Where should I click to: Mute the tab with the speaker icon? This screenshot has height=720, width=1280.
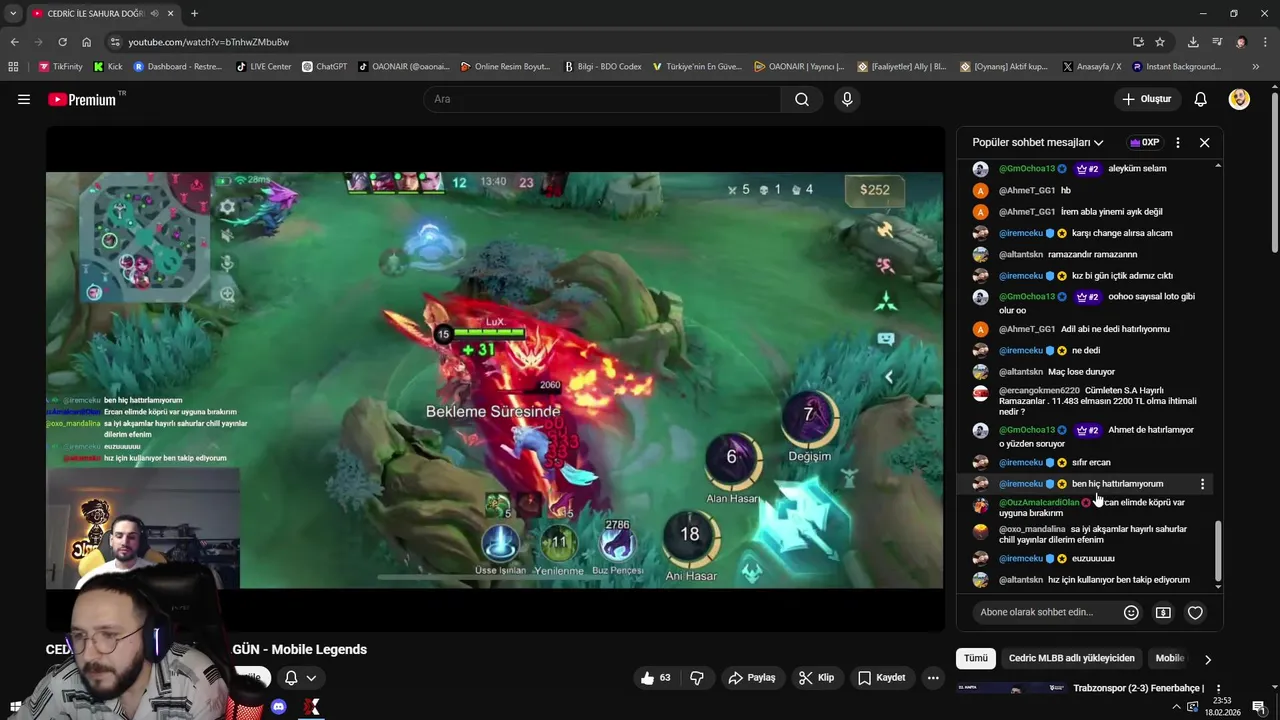pyautogui.click(x=154, y=14)
